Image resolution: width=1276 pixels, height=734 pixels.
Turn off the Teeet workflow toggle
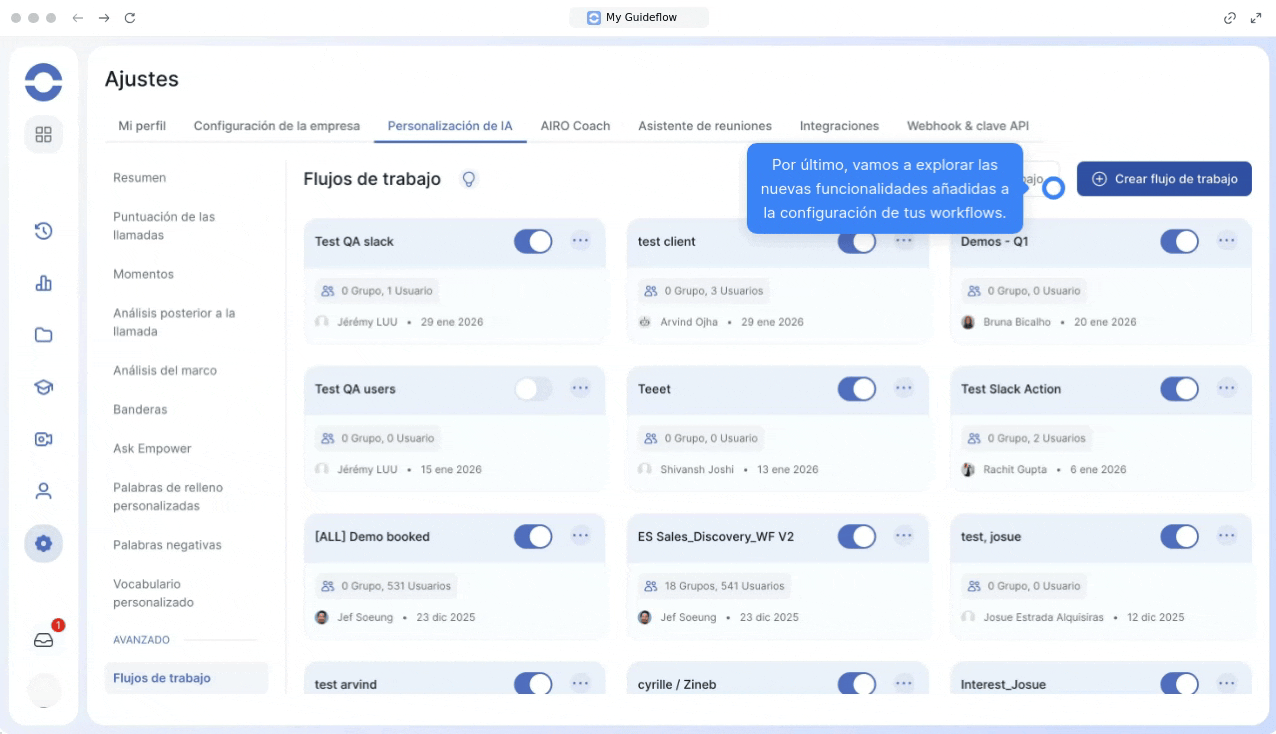[x=856, y=389]
